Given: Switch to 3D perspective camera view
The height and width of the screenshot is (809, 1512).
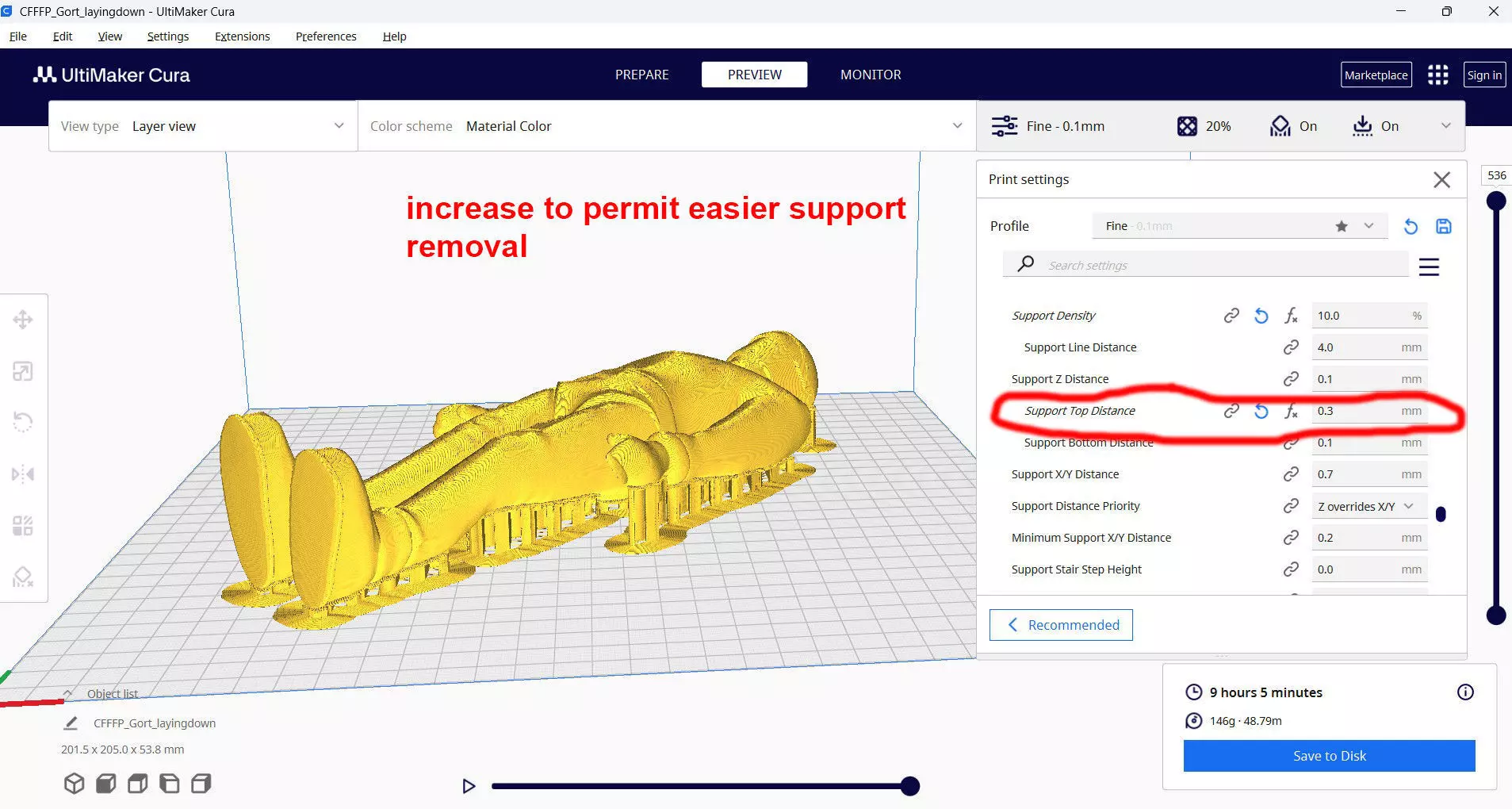Looking at the screenshot, I should (x=74, y=784).
